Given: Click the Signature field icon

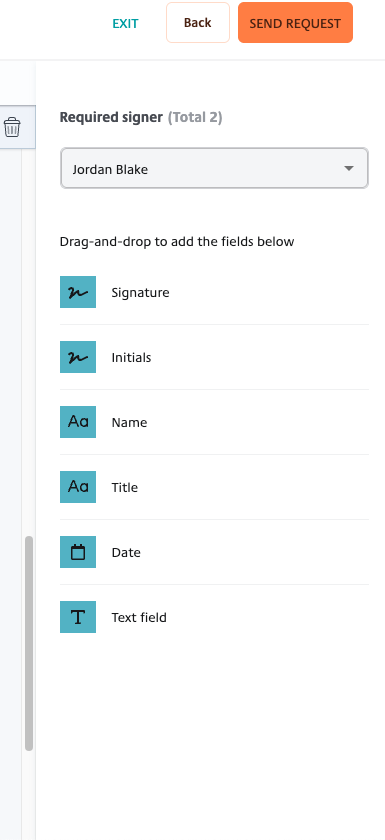Looking at the screenshot, I should pyautogui.click(x=78, y=292).
